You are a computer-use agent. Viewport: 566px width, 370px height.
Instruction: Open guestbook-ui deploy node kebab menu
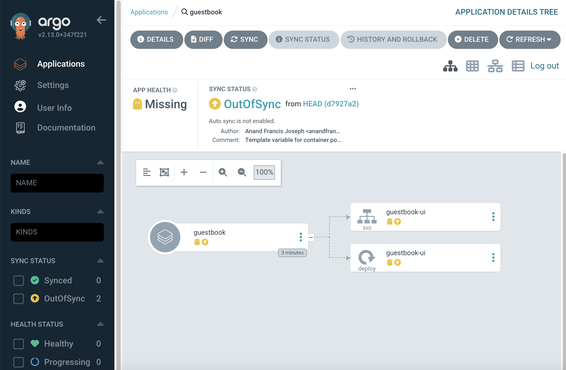(493, 258)
